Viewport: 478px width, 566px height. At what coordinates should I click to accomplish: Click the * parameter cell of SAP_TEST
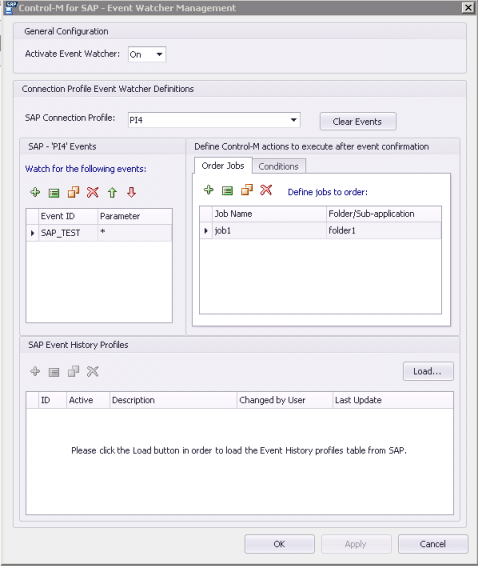[x=135, y=233]
